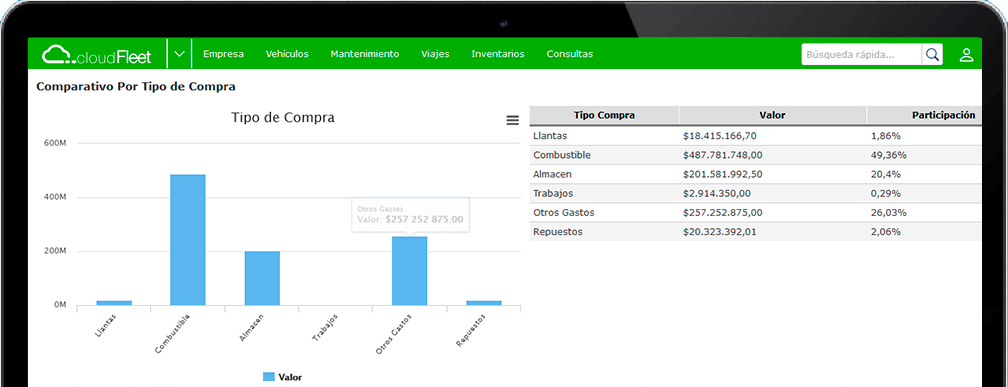Screen dimensions: 1008x387
Task: Click the 26,03% participation cell
Action: [888, 213]
